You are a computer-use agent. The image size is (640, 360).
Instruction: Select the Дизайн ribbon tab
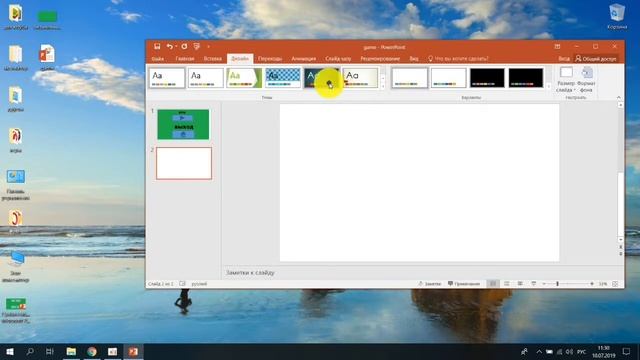coord(240,59)
